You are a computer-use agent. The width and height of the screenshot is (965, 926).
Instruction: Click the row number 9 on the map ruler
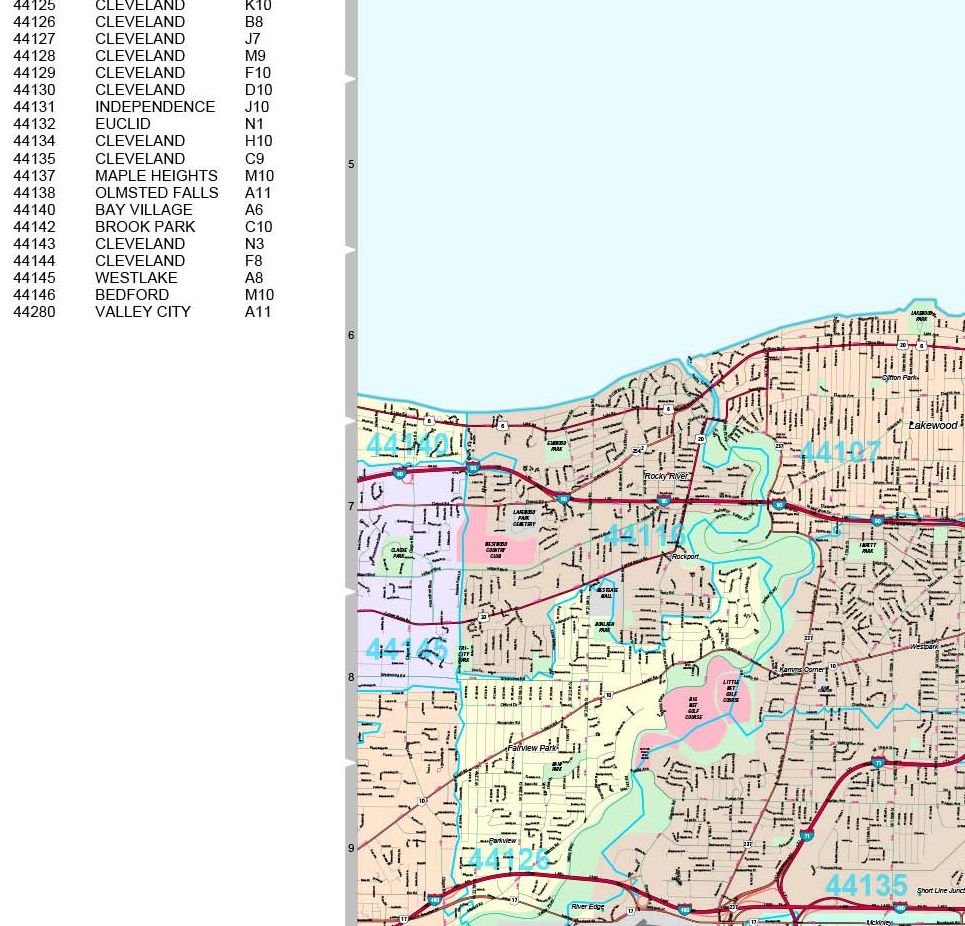tap(351, 848)
